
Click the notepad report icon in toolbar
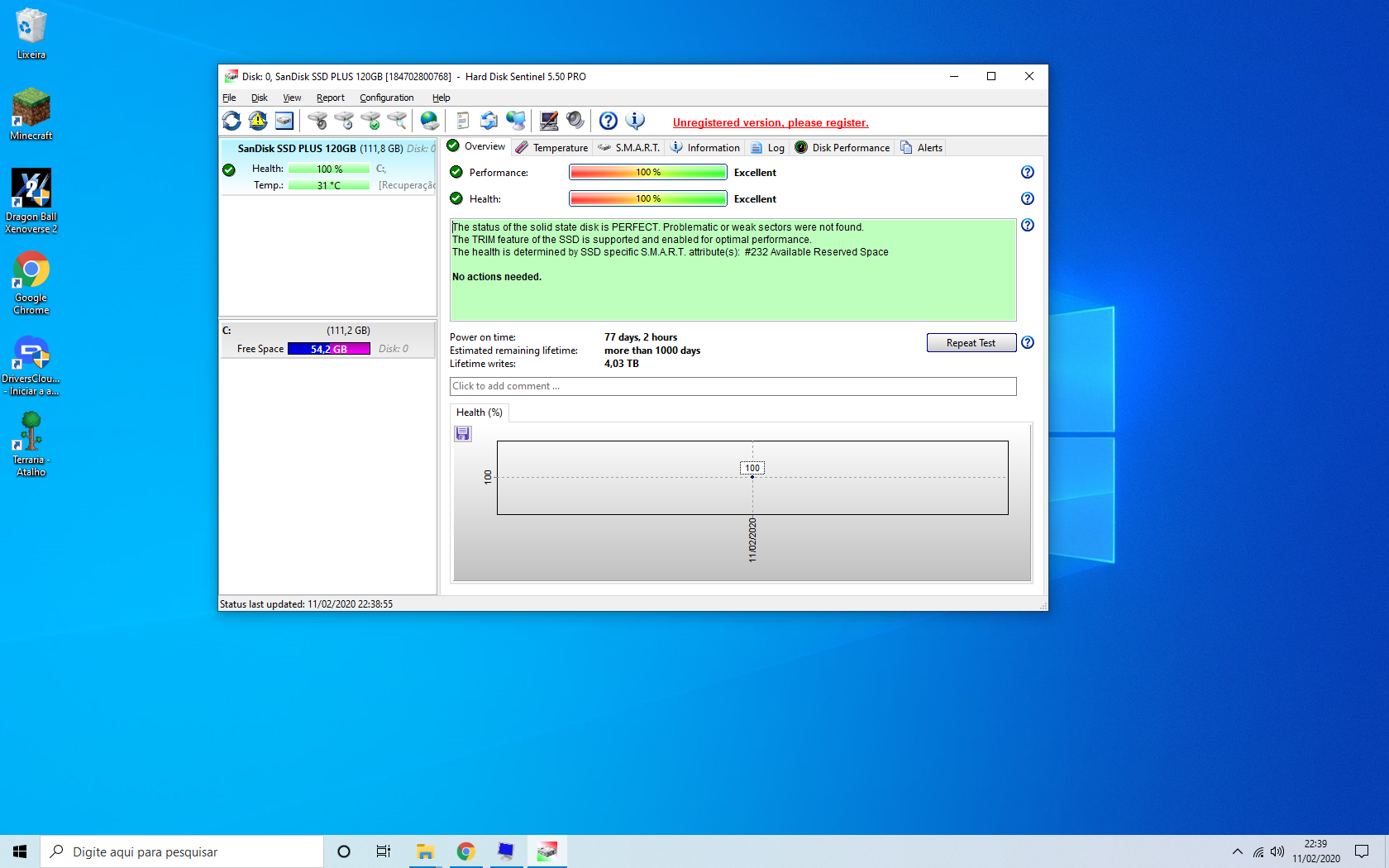point(463,121)
